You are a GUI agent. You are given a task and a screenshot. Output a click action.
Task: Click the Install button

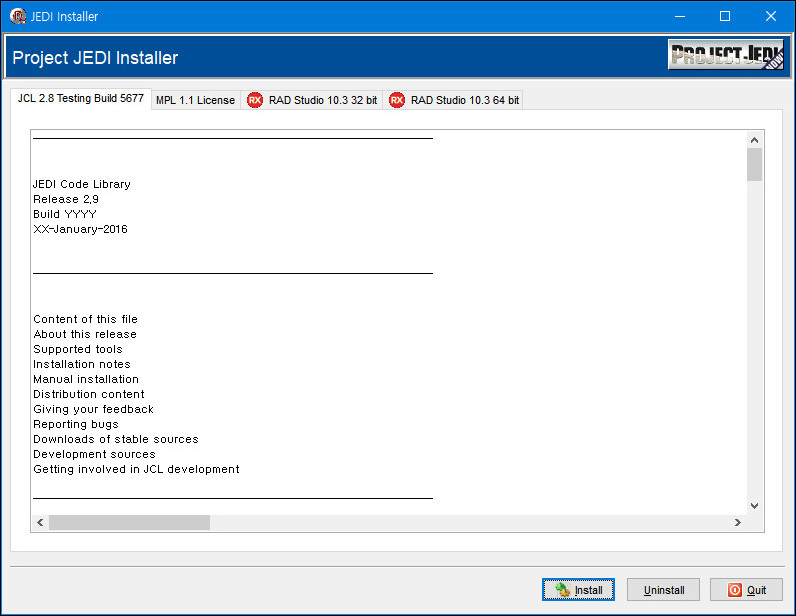click(x=578, y=590)
